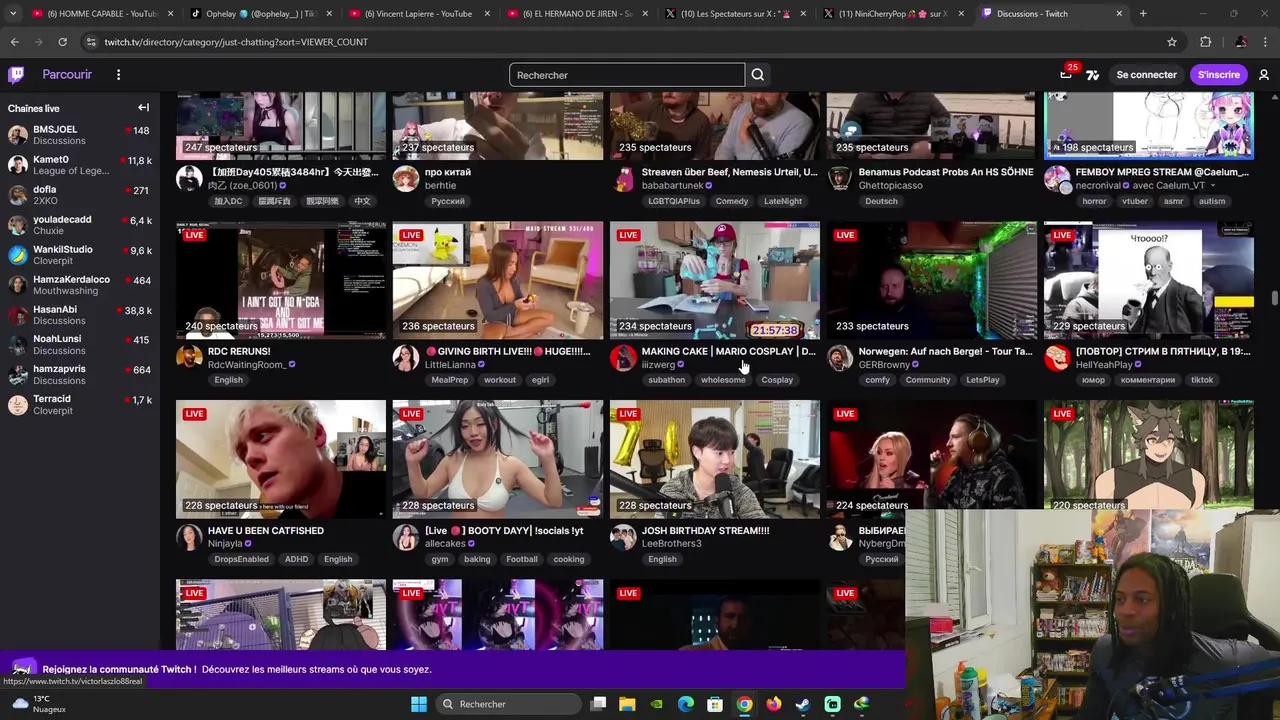The width and height of the screenshot is (1280, 720).
Task: Open JOSH BIRTHDAY STREAM thumbnail
Action: (x=715, y=460)
